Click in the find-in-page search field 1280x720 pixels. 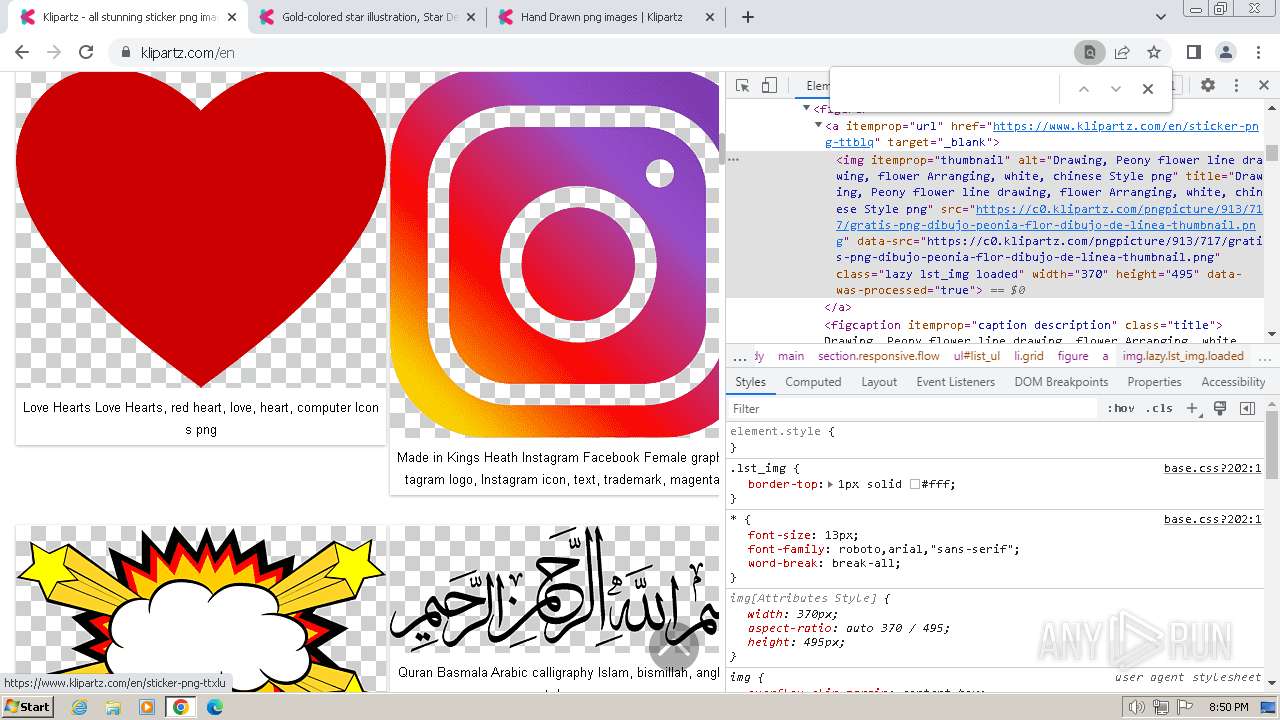coord(945,89)
